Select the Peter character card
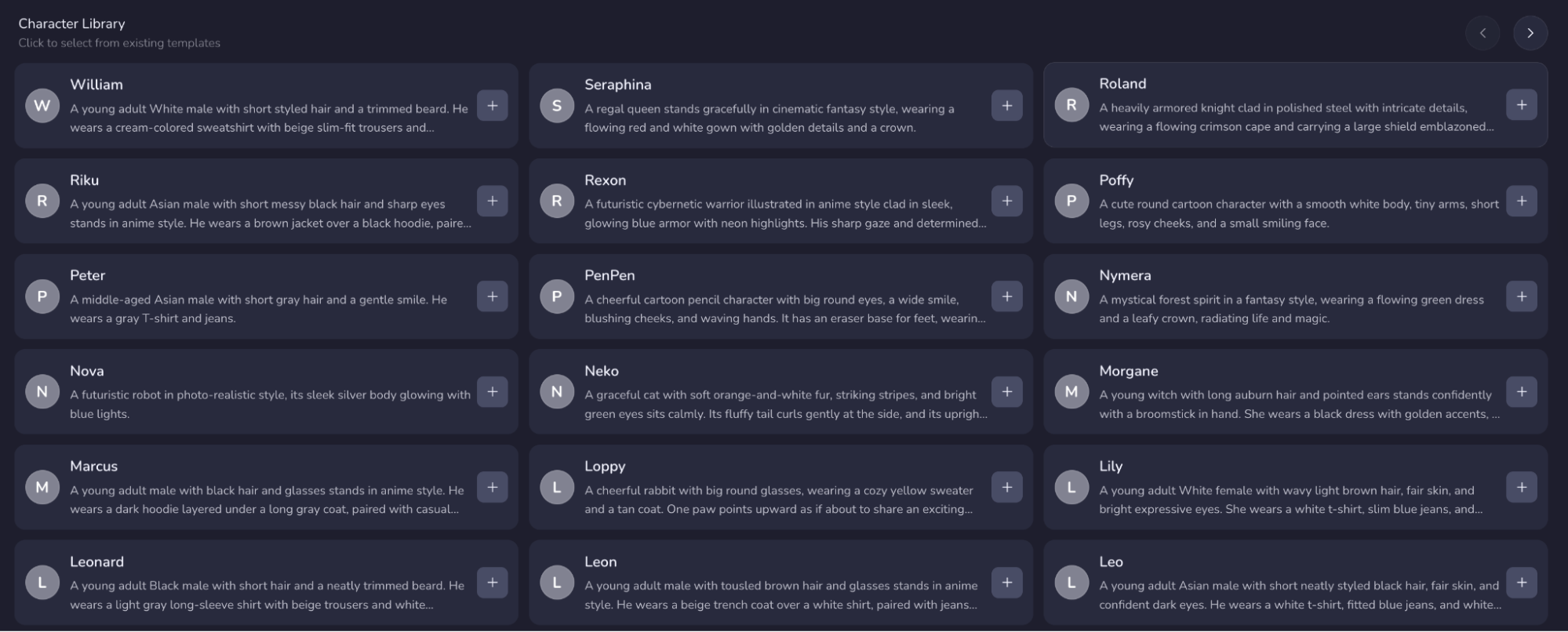Viewport: 1568px width, 632px height. [x=267, y=296]
